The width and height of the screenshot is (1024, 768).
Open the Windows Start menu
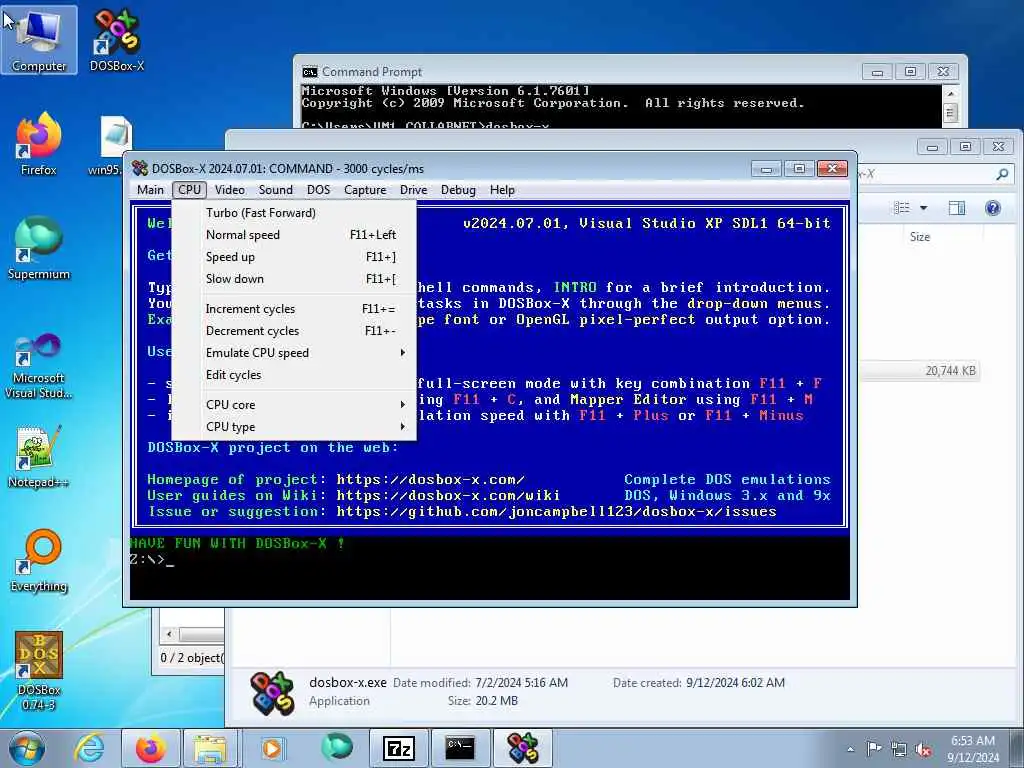click(x=27, y=748)
